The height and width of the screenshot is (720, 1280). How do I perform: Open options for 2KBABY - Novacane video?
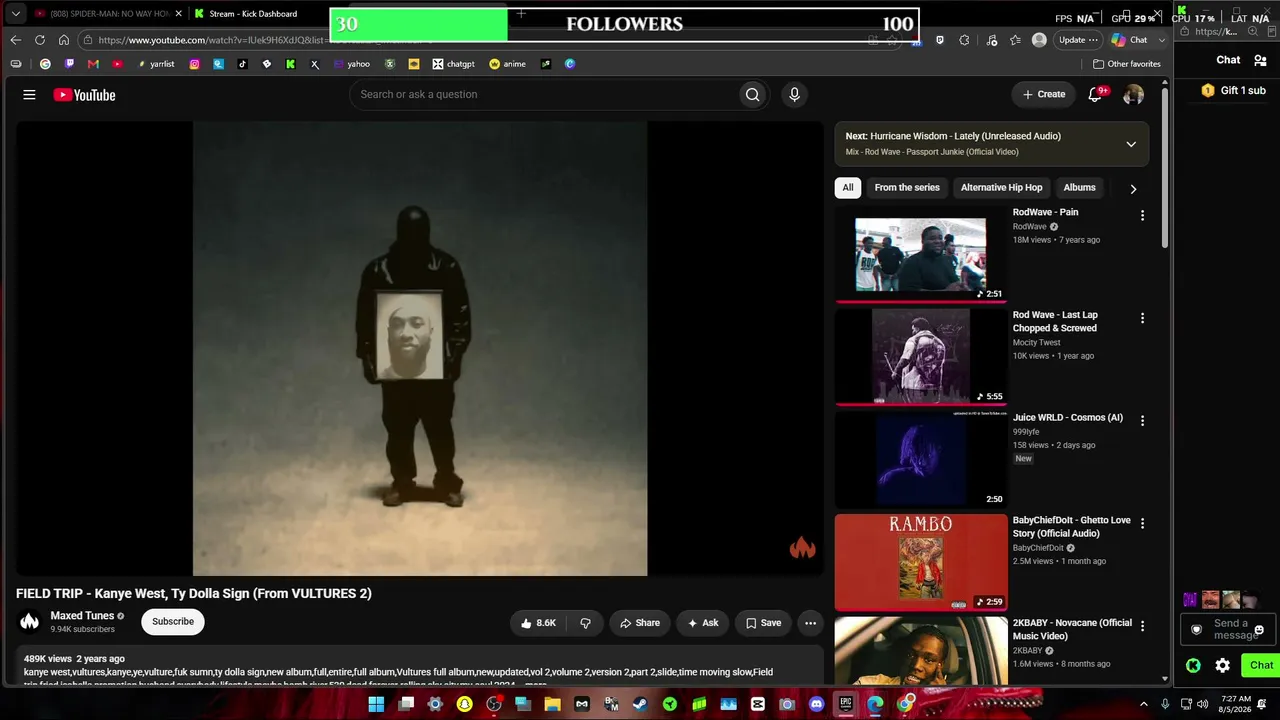[1142, 626]
